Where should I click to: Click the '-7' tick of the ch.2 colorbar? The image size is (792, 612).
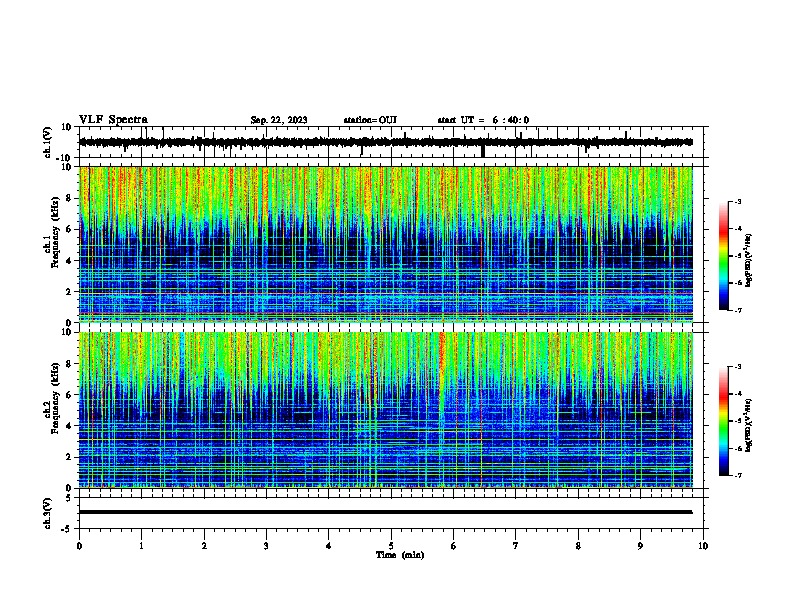737,476
